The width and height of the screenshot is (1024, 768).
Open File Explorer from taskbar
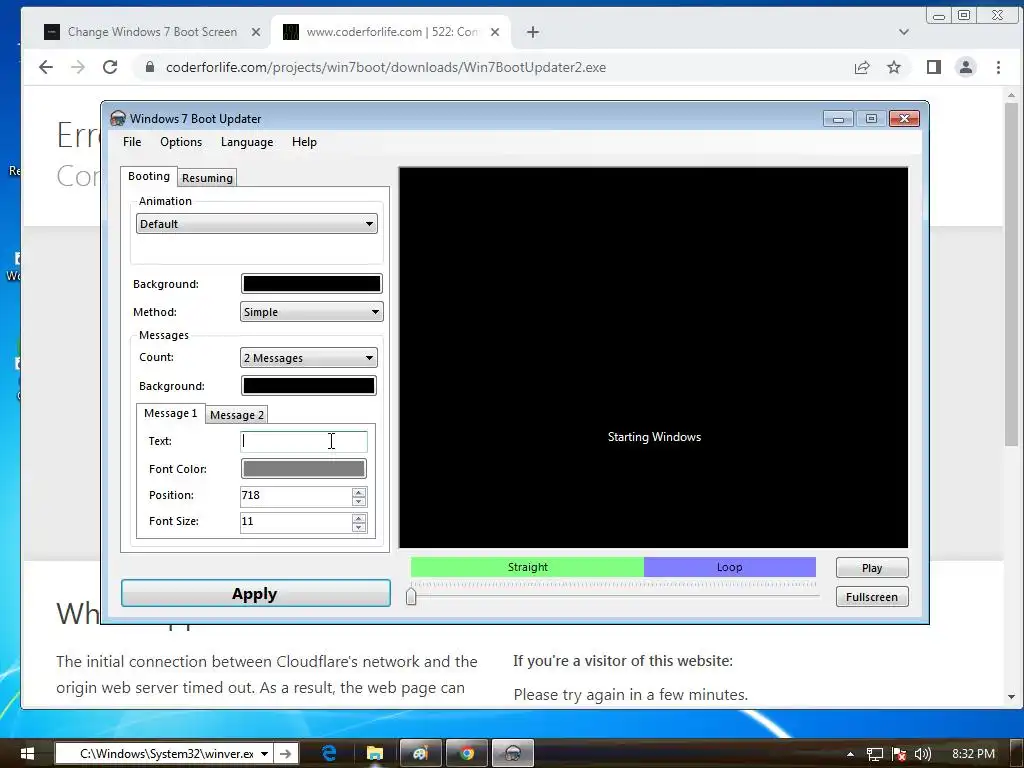tap(374, 754)
